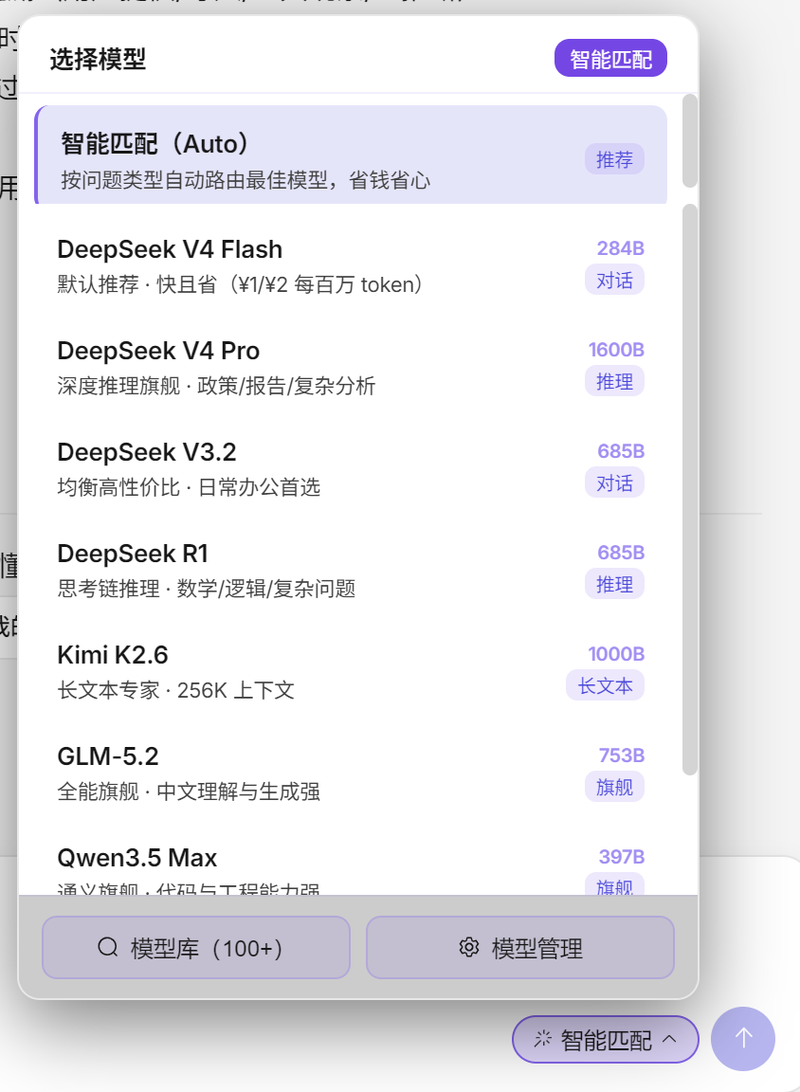Click the 753B parameter label

621,754
